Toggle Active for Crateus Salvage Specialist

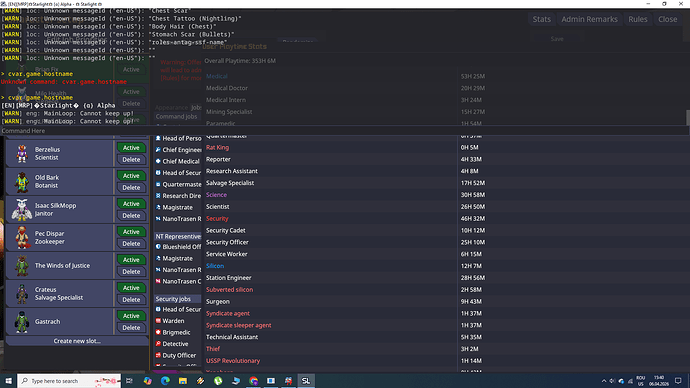pyautogui.click(x=131, y=288)
